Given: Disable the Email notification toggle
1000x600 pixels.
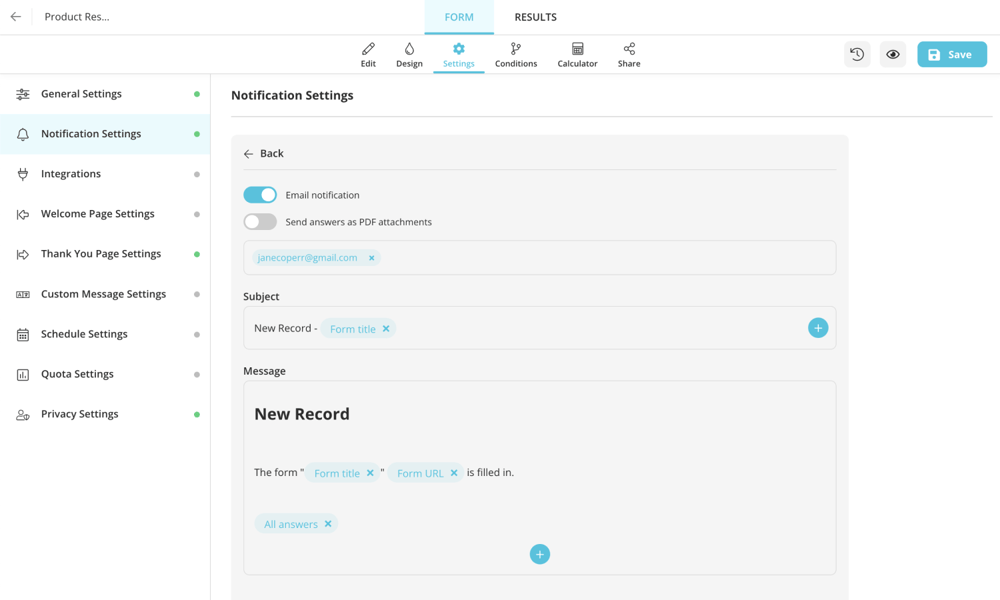Looking at the screenshot, I should tap(260, 195).
